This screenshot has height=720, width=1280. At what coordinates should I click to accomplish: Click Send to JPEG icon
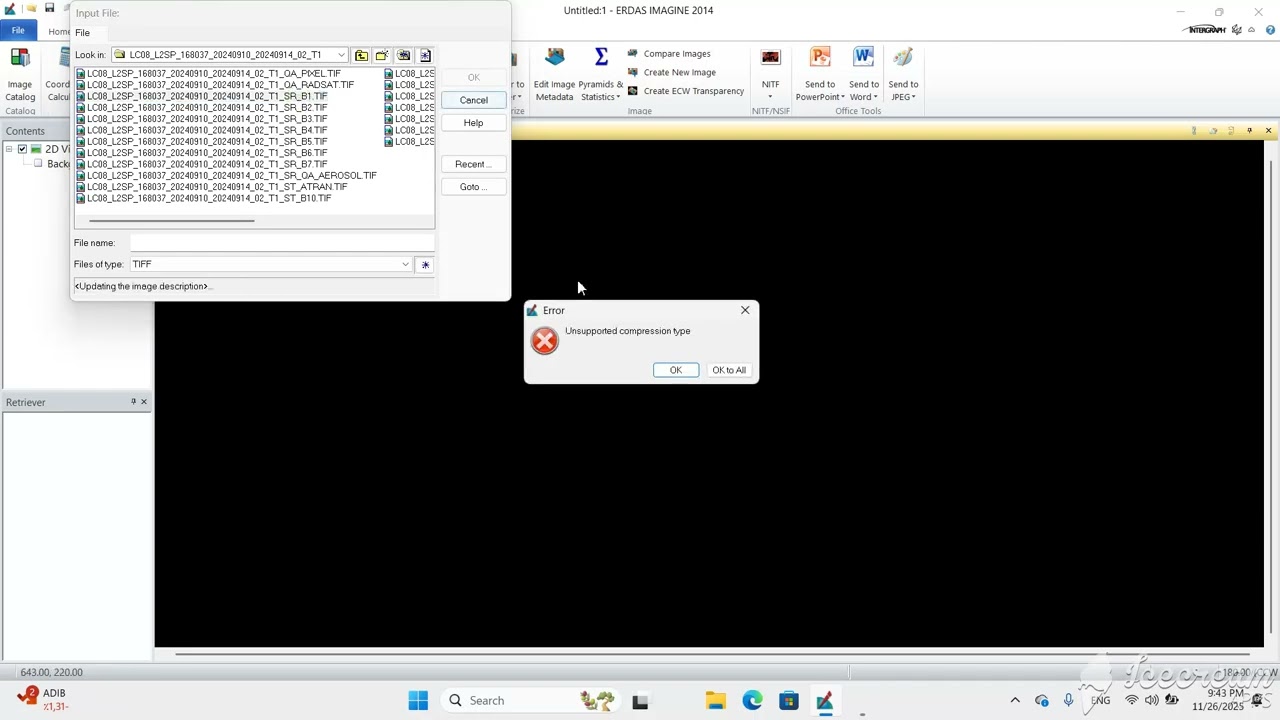[x=903, y=57]
